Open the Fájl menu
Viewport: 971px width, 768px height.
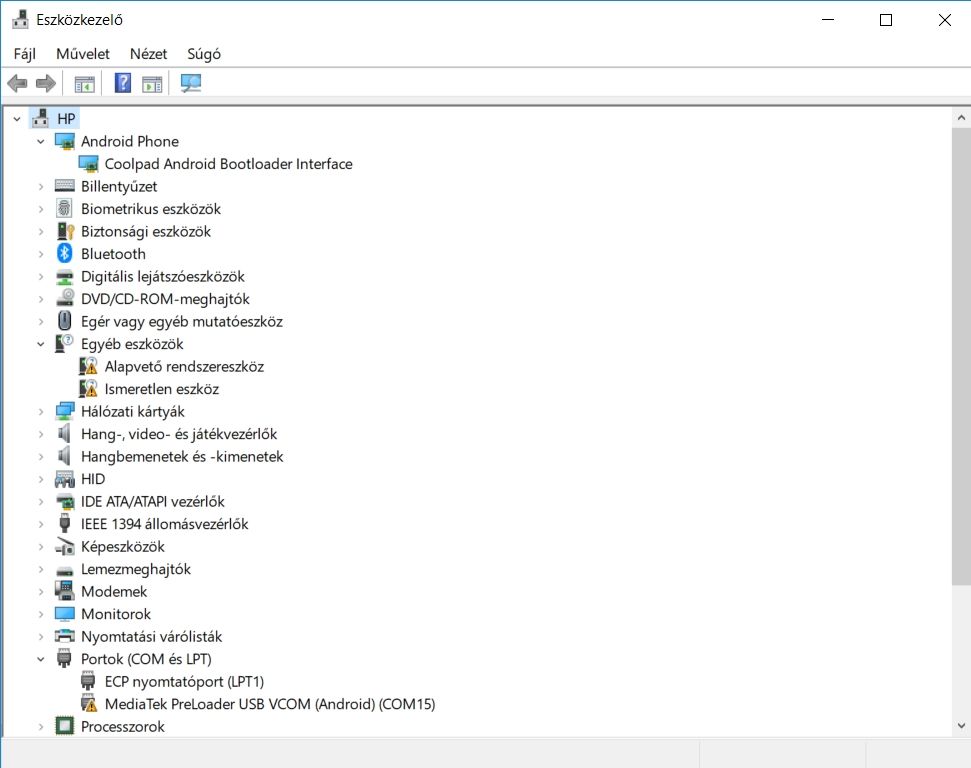25,54
